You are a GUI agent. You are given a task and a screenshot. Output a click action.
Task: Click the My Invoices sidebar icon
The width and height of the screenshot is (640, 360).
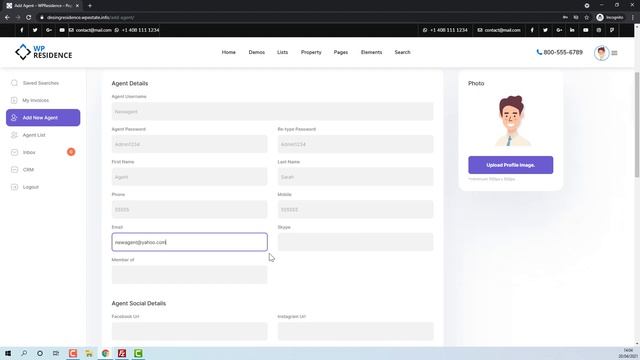coord(14,100)
